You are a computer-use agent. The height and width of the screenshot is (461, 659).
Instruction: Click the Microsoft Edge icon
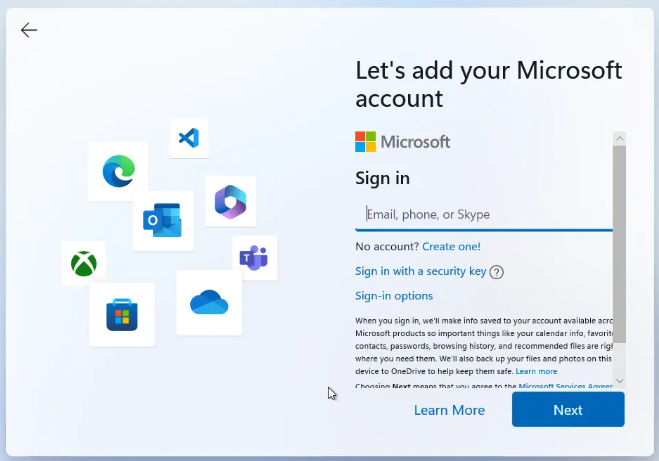tap(119, 171)
